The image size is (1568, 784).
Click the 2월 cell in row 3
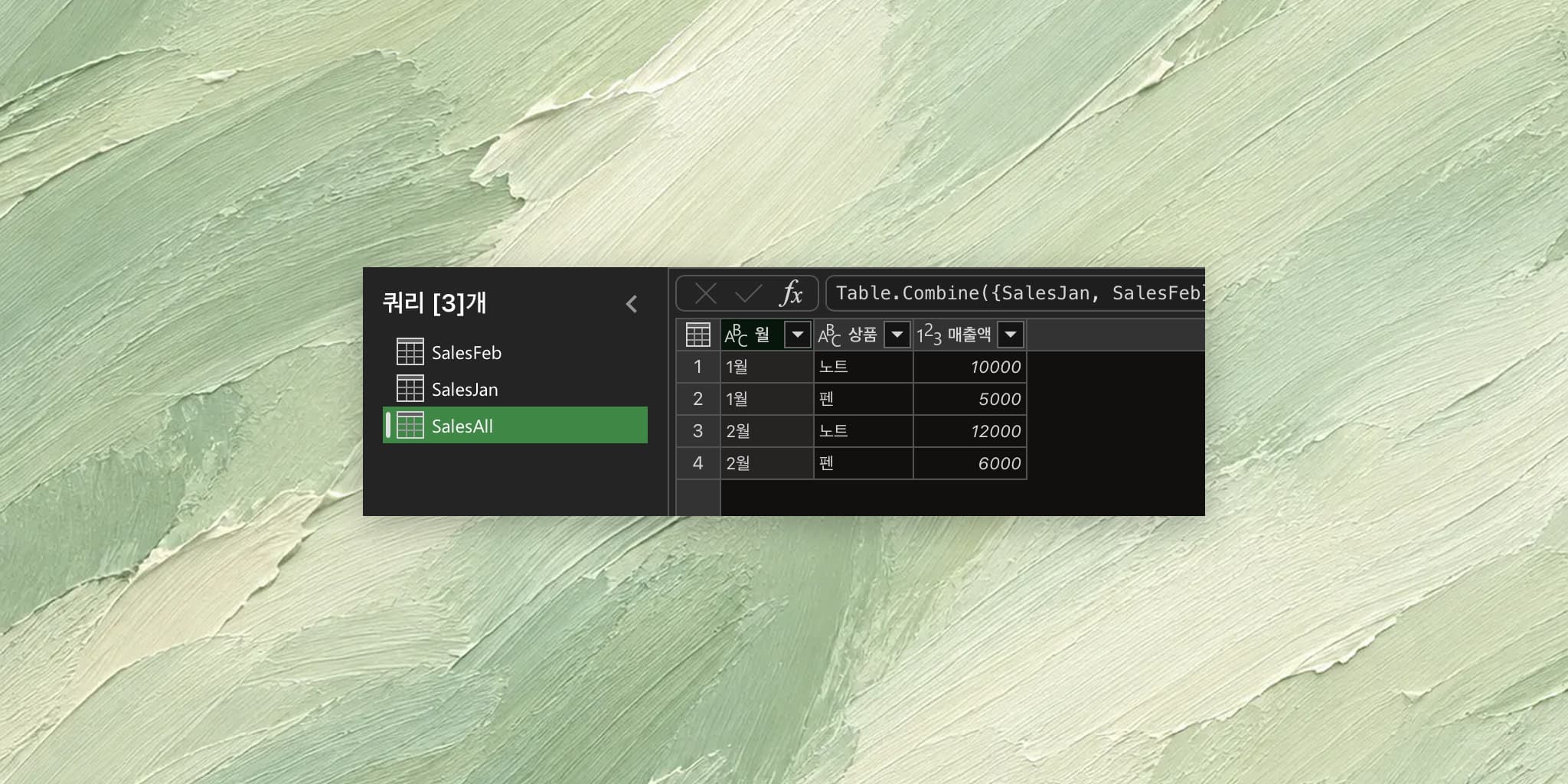[767, 431]
